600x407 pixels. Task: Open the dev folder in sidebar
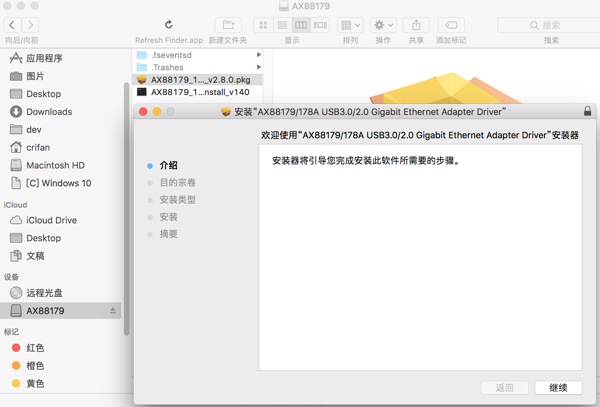61,130
